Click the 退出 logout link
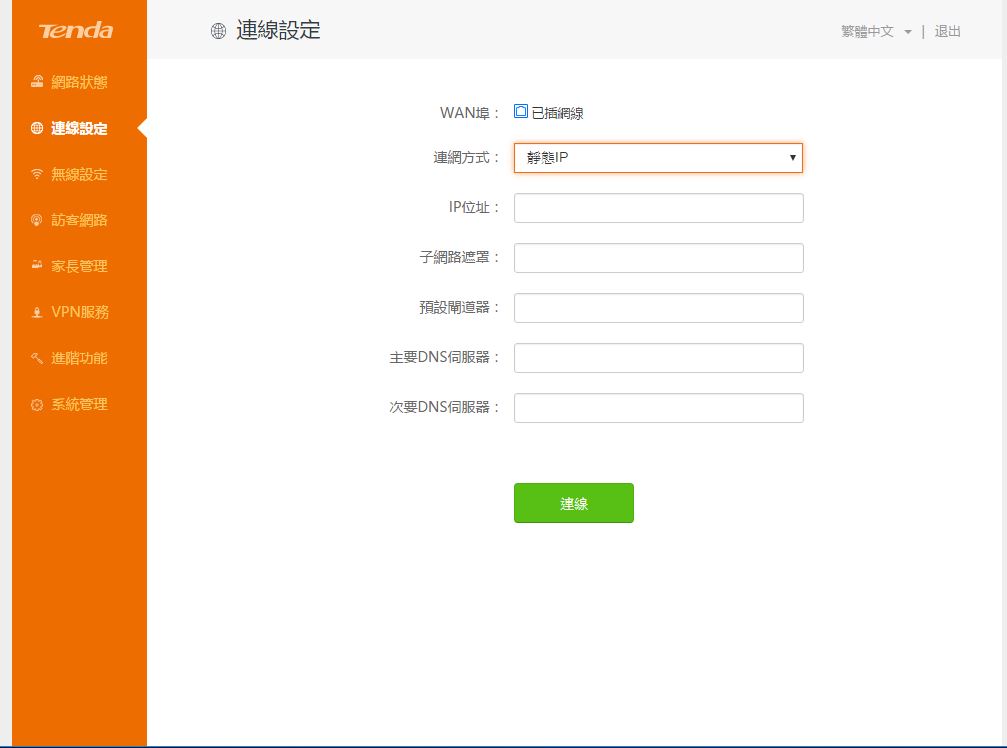Screen dimensions: 1007x748 (x=947, y=31)
